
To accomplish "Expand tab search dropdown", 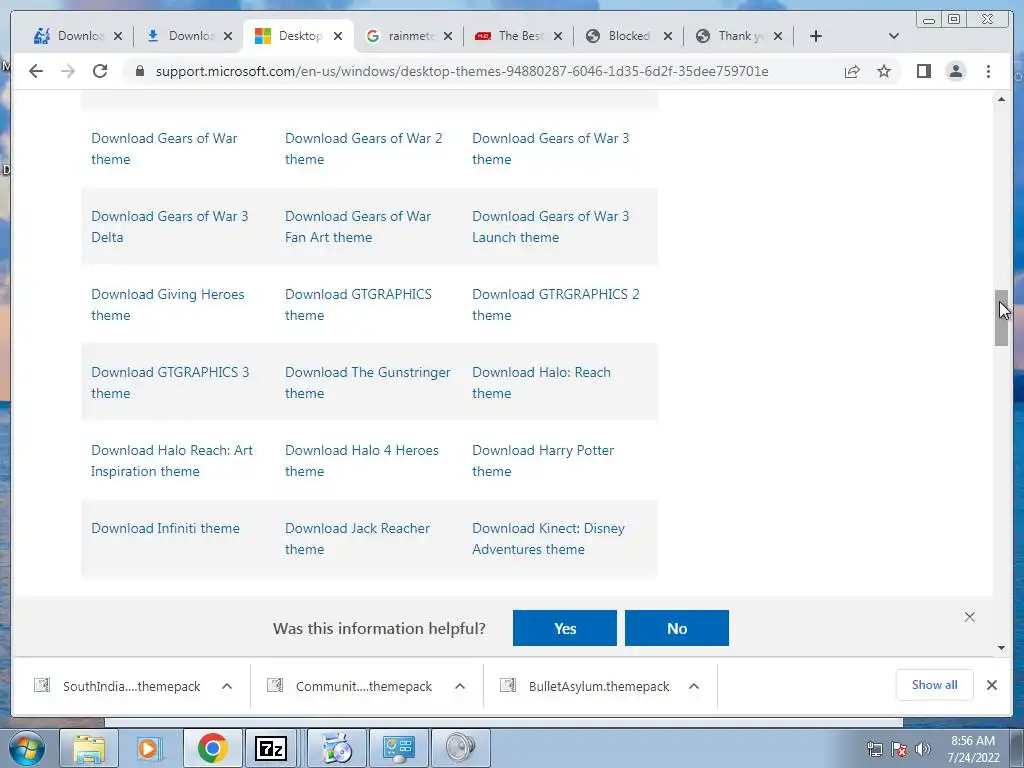I will point(893,36).
